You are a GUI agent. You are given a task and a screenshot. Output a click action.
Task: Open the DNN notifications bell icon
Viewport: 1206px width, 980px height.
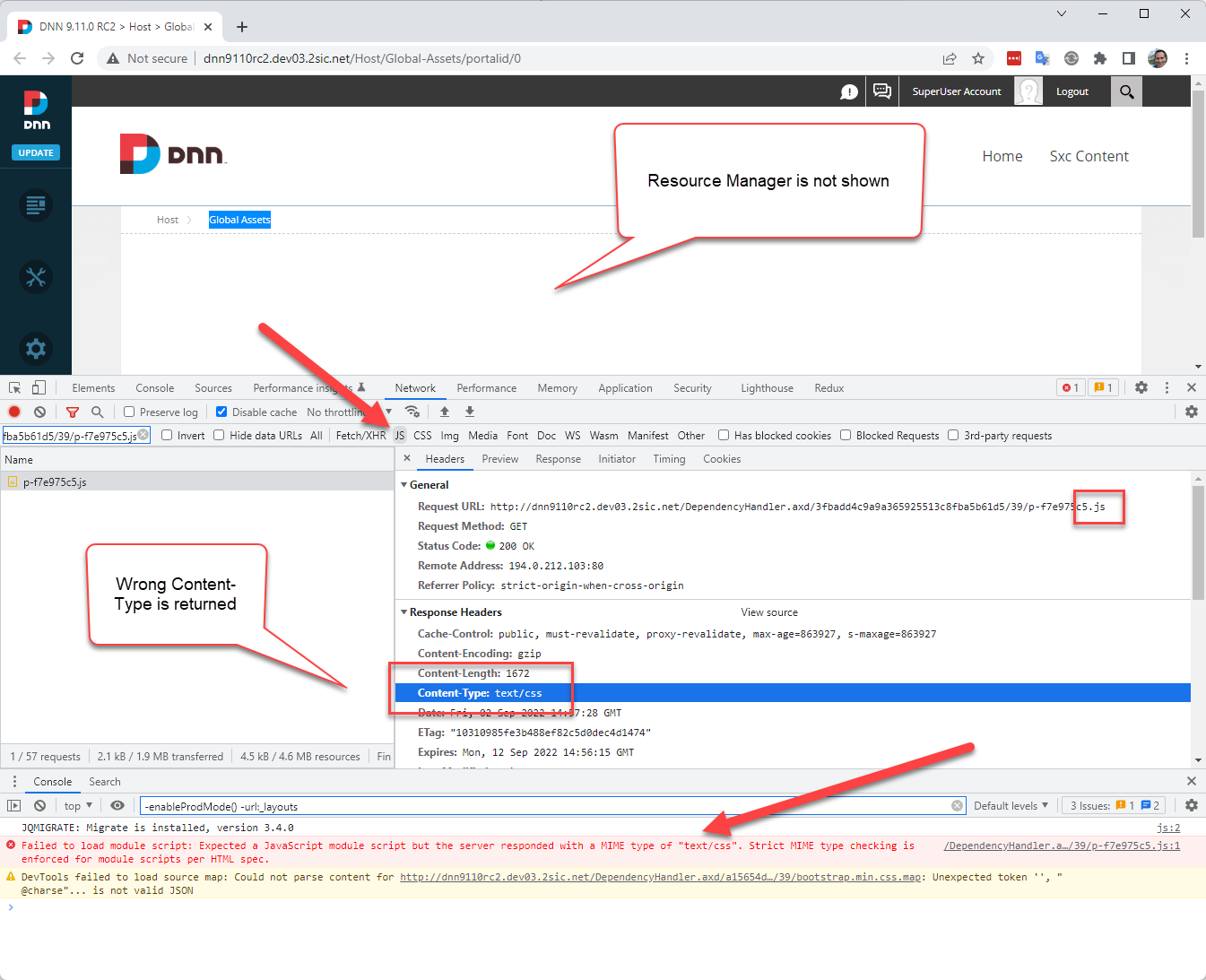[848, 91]
